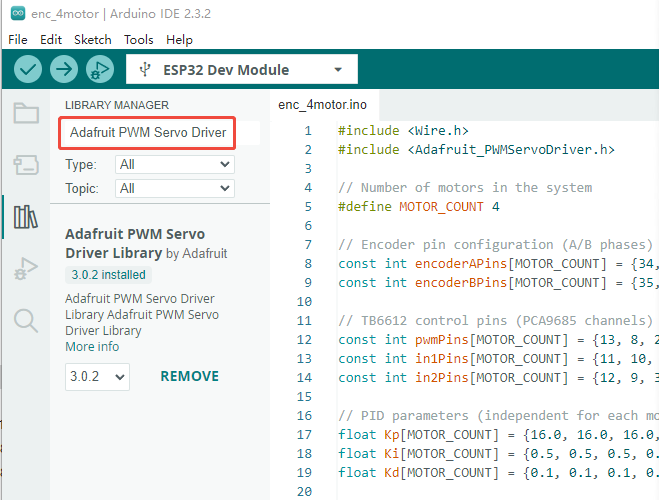Open the 3.0.2 version selector dropdown
Image resolution: width=659 pixels, height=500 pixels.
click(x=97, y=376)
